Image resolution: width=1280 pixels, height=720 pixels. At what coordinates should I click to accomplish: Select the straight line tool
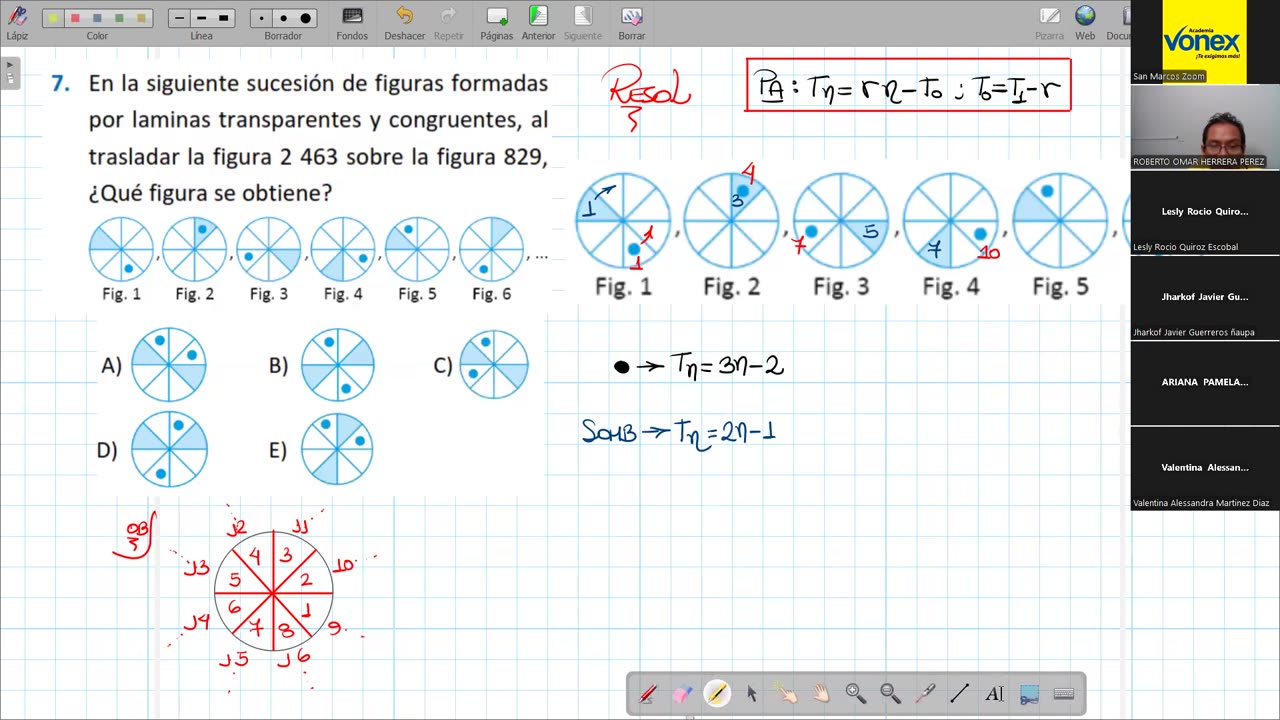tap(960, 693)
